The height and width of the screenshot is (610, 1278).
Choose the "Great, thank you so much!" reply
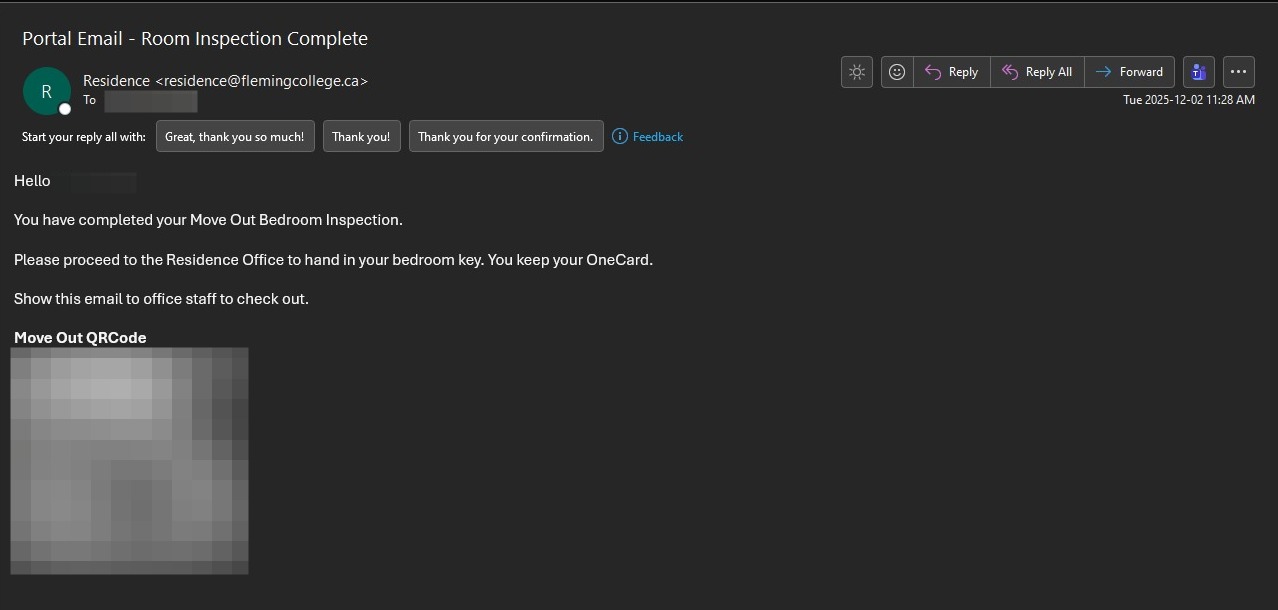235,136
